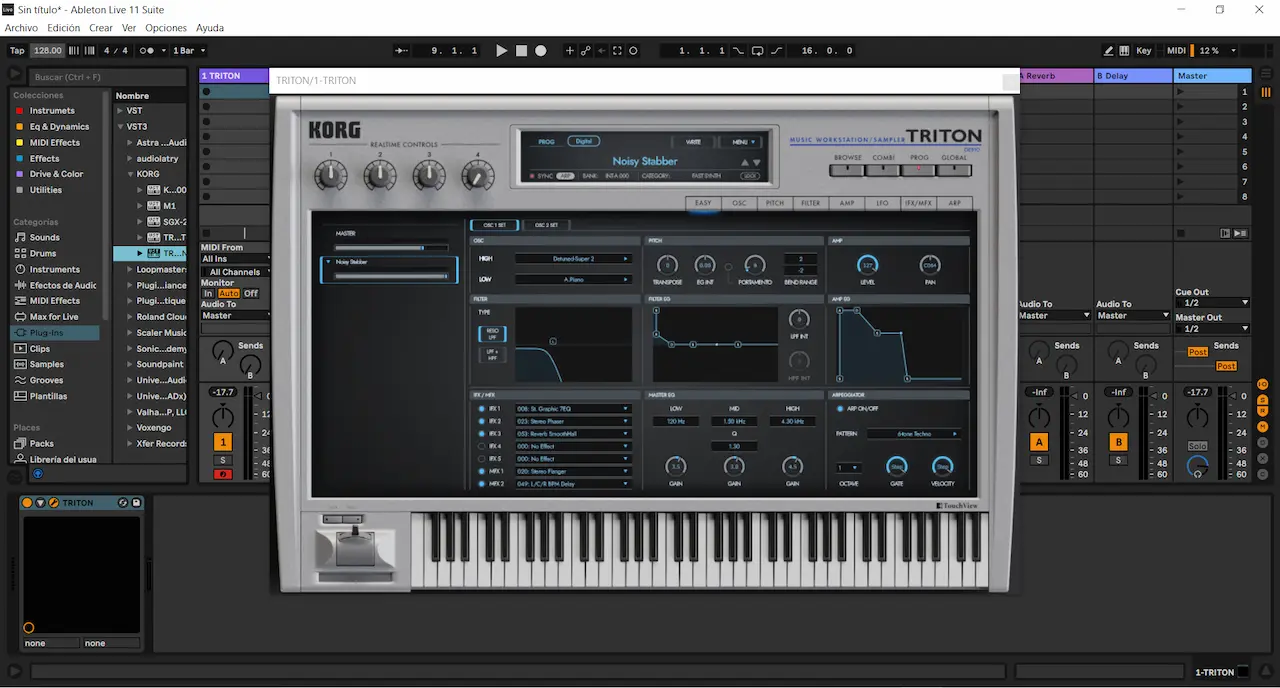Image resolution: width=1280 pixels, height=688 pixels.
Task: Open the Archivo menu
Action: coord(21,28)
